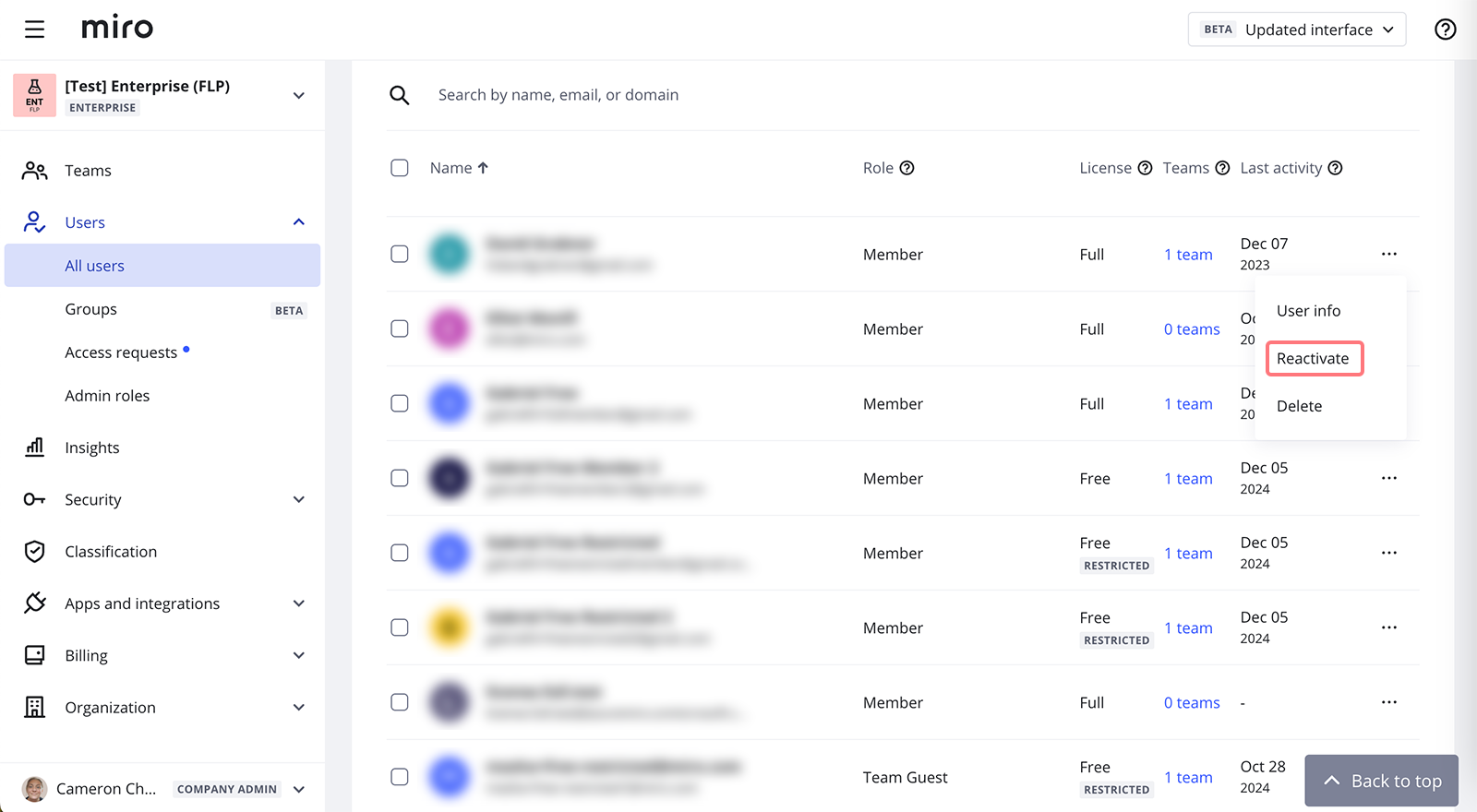This screenshot has height=812, width=1477.
Task: Click the search magnifier icon
Action: click(x=399, y=95)
